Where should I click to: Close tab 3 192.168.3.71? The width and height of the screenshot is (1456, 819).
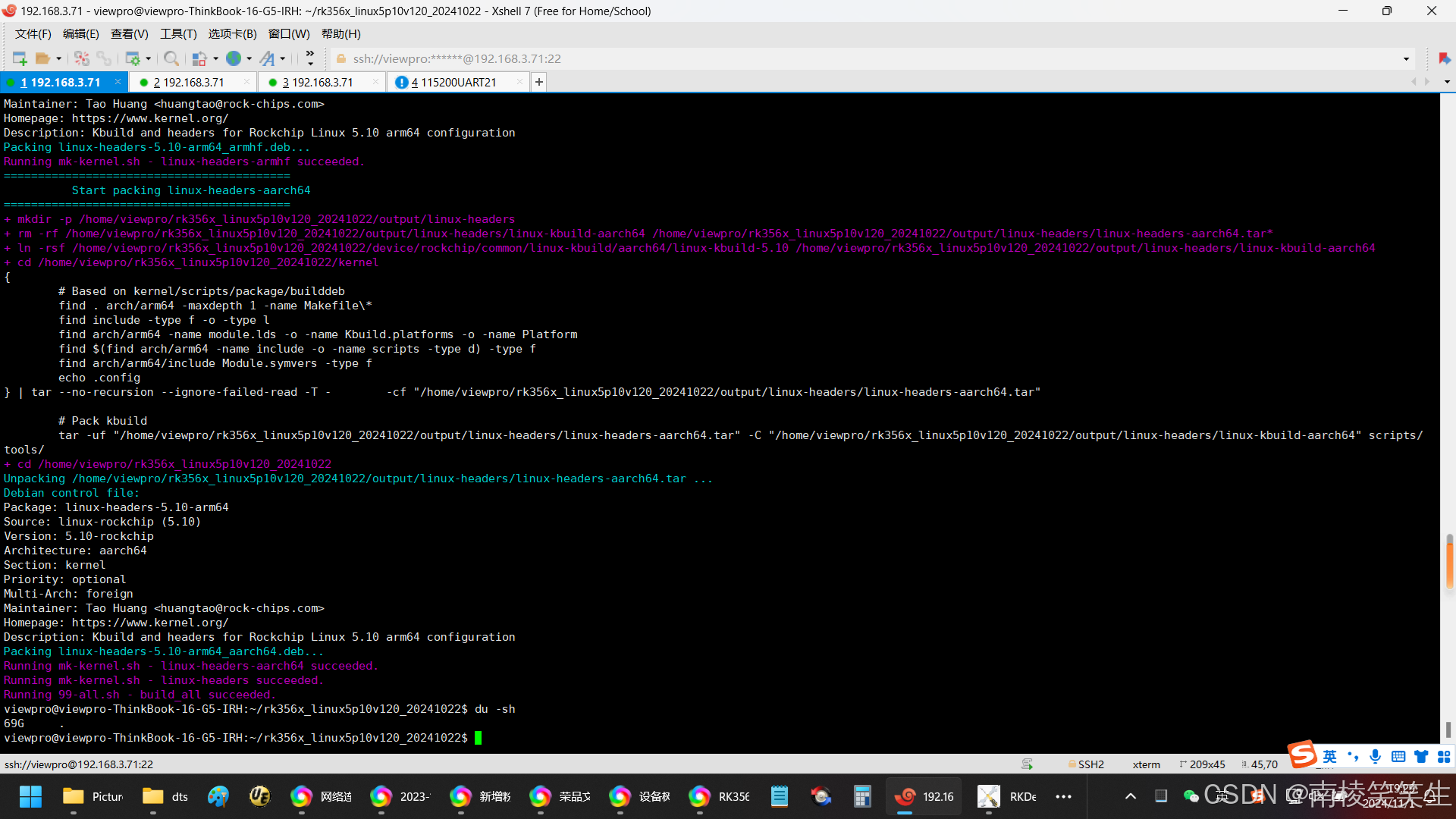pyautogui.click(x=375, y=82)
